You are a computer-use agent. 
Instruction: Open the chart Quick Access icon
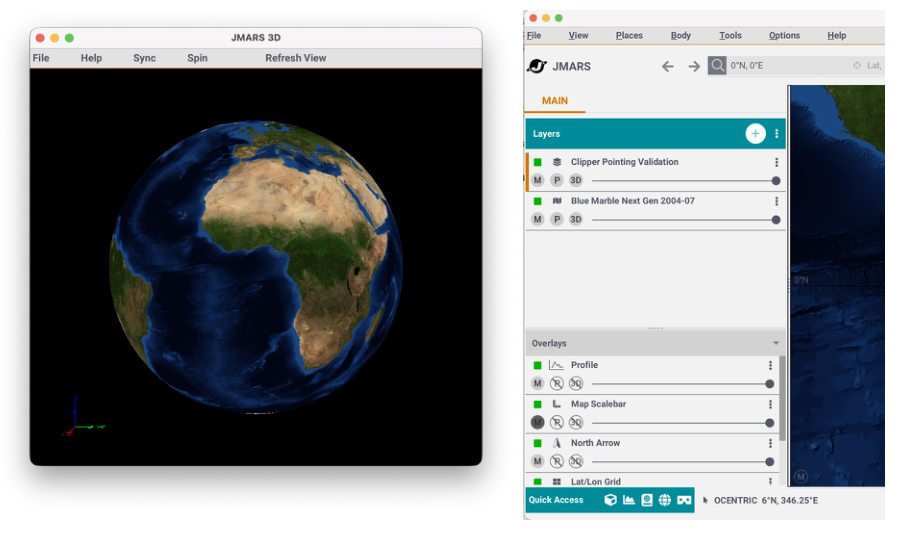[x=628, y=500]
